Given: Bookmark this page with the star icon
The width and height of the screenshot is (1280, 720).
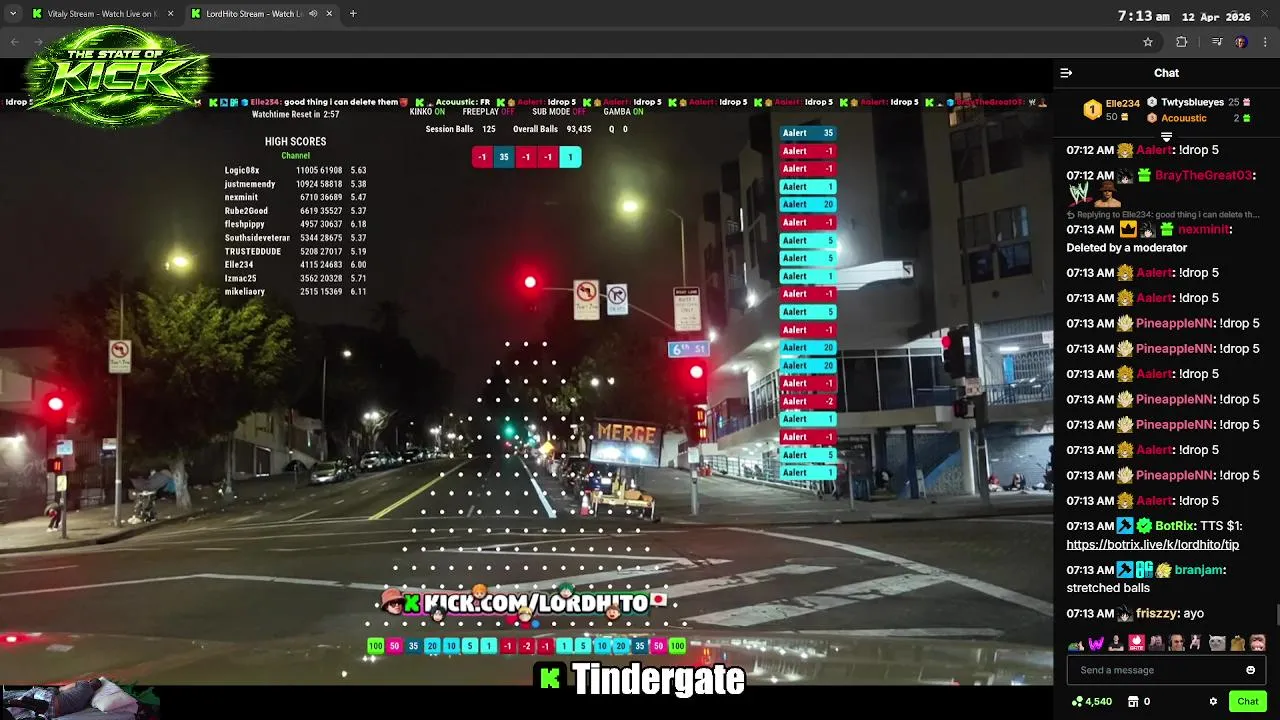Looking at the screenshot, I should 1148,42.
